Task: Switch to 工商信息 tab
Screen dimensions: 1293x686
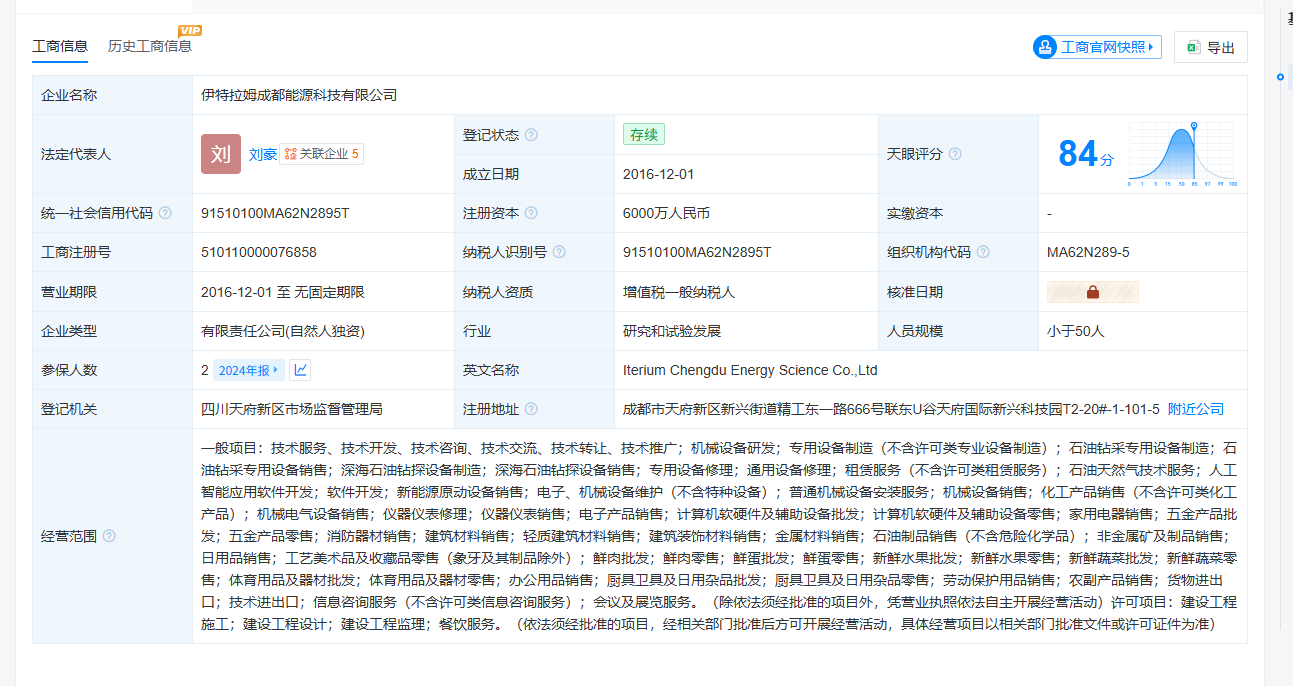Action: (60, 46)
